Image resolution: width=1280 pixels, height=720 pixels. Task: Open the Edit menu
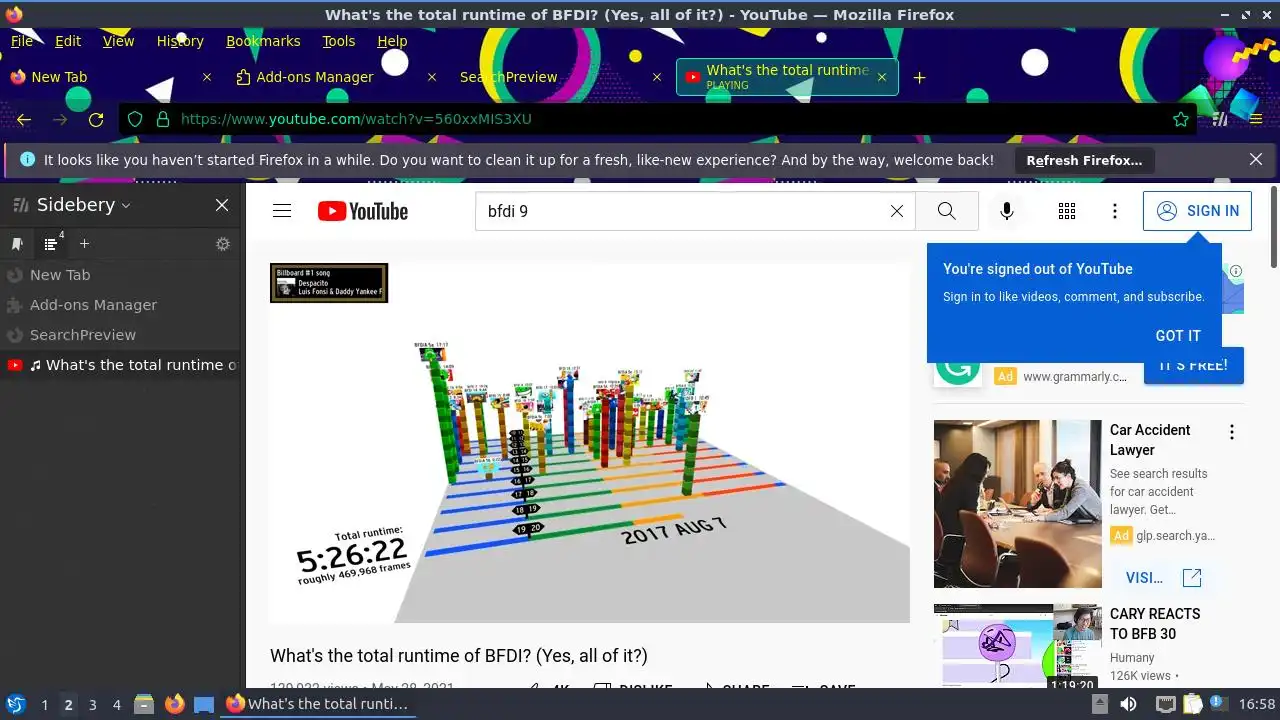[68, 41]
